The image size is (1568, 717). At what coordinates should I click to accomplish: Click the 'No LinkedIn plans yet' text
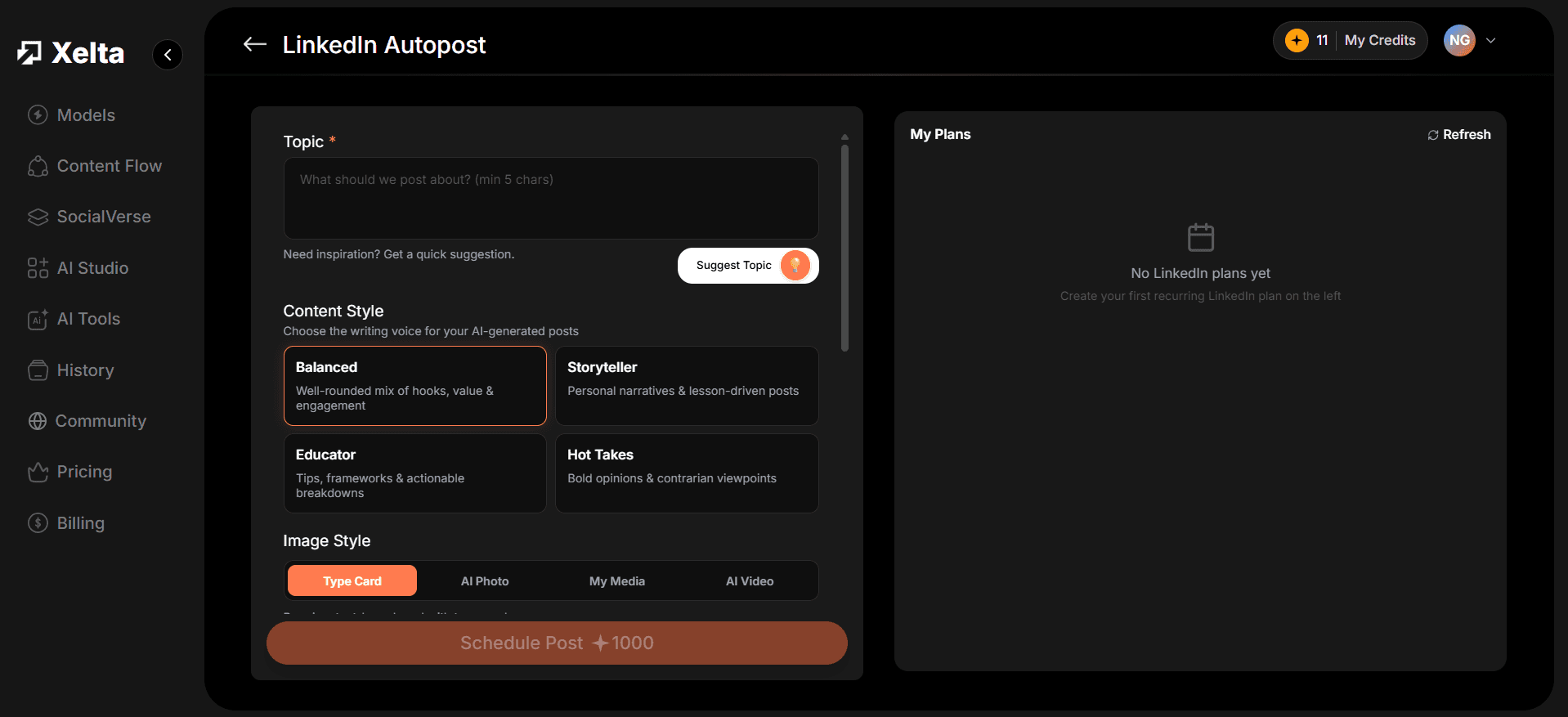coord(1201,273)
